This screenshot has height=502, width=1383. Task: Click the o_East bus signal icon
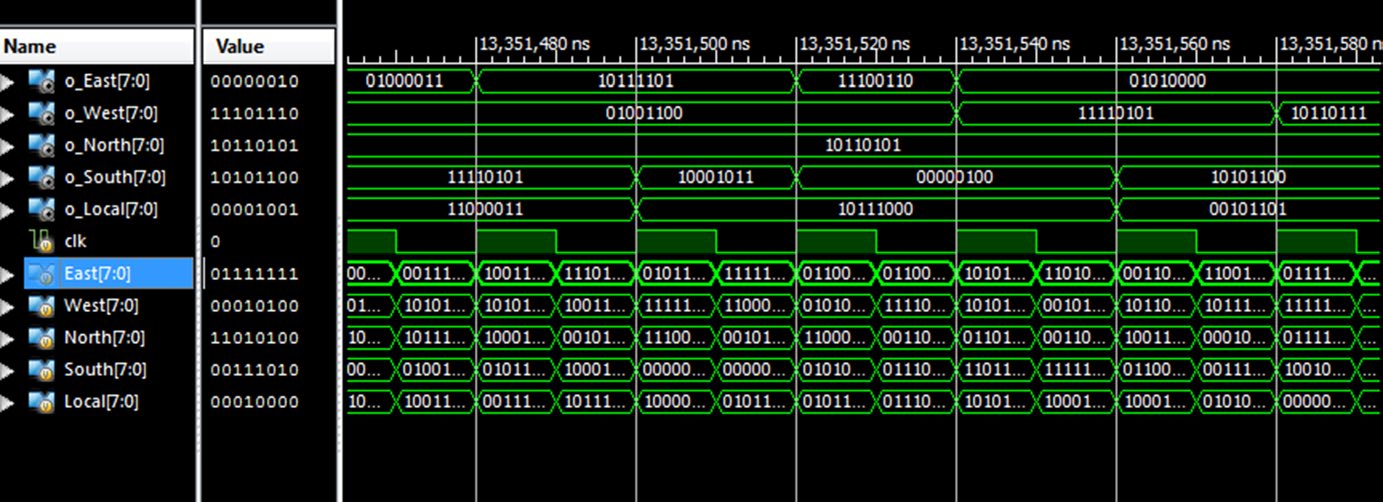click(41, 81)
